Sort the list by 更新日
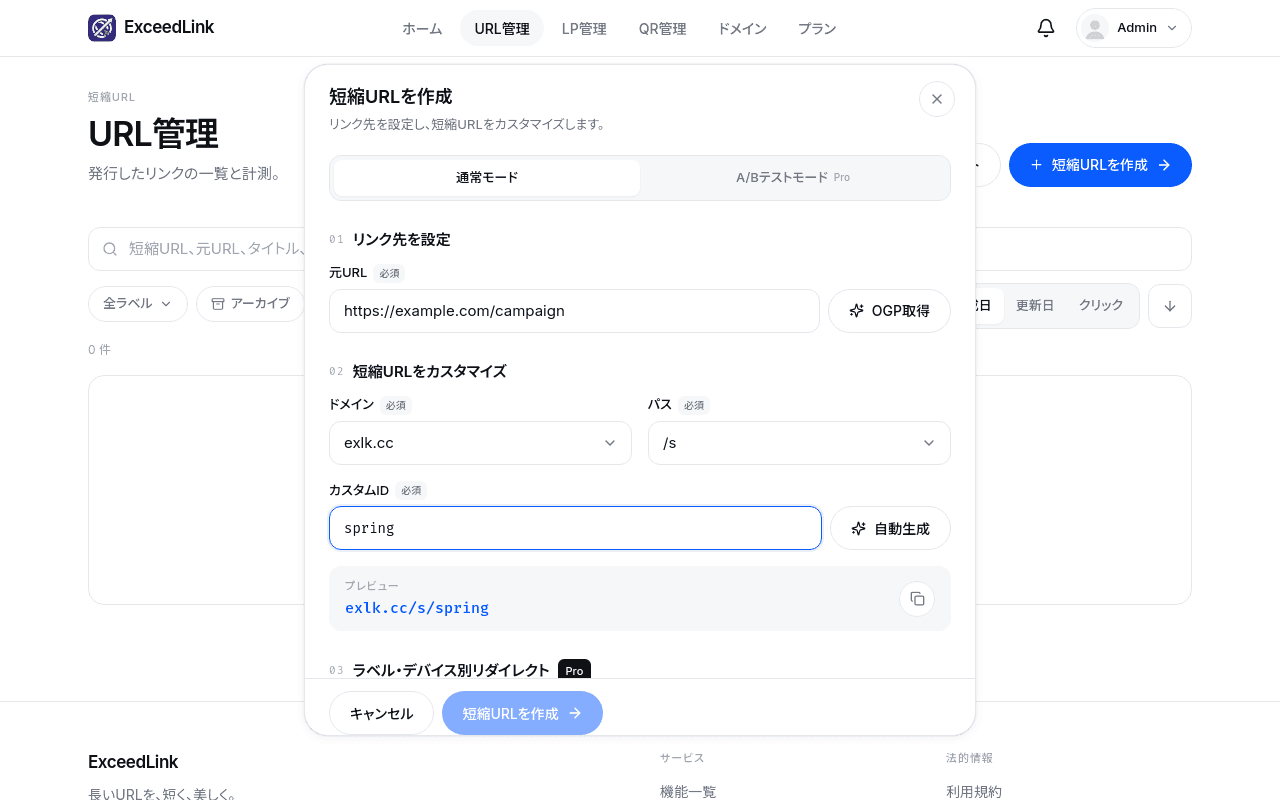Viewport: 1280px width, 800px height. coord(1035,306)
